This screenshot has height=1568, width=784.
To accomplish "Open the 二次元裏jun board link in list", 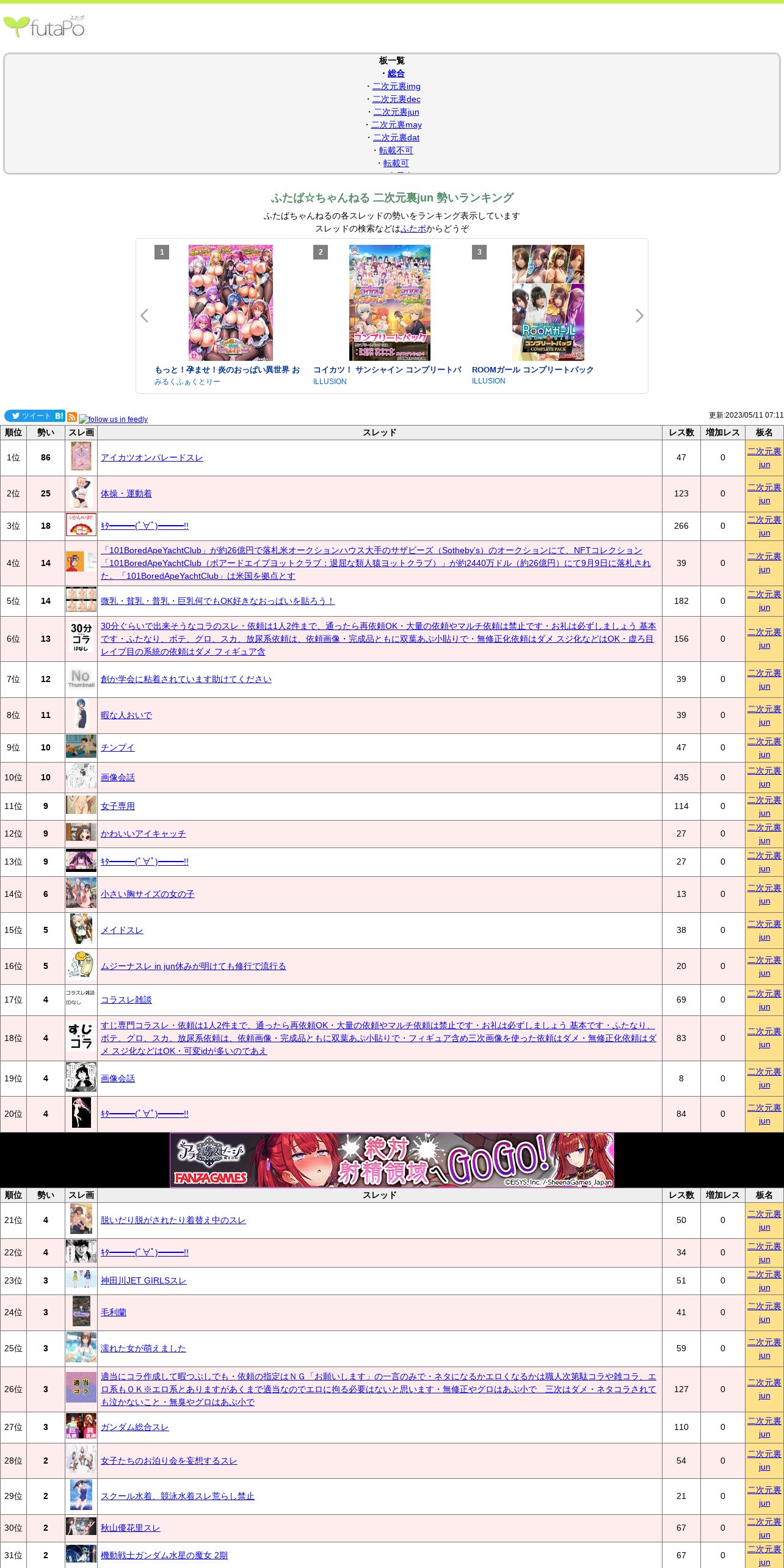I will (396, 112).
